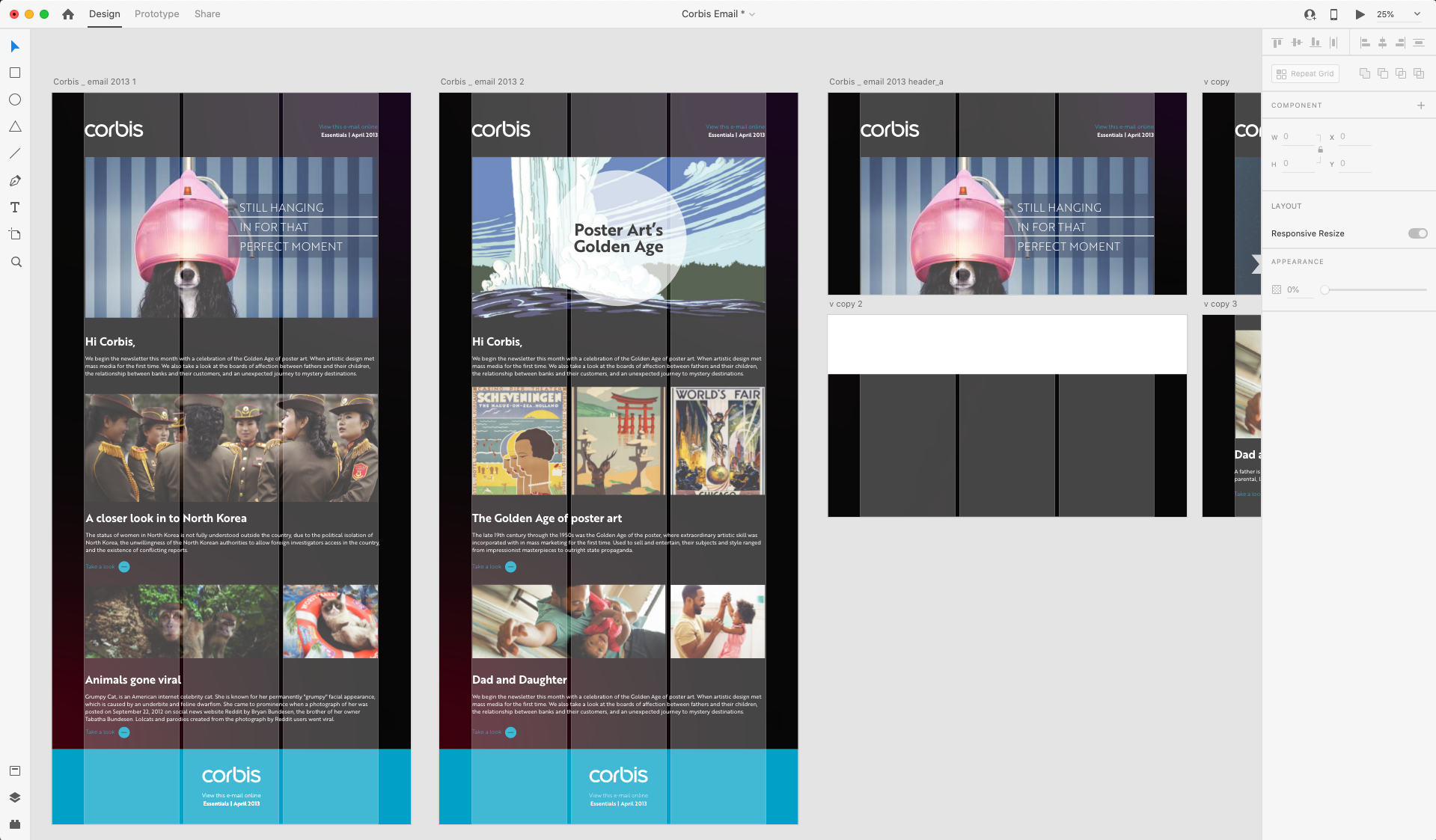
Task: Select artboard label 'v copy 2'
Action: tap(846, 304)
